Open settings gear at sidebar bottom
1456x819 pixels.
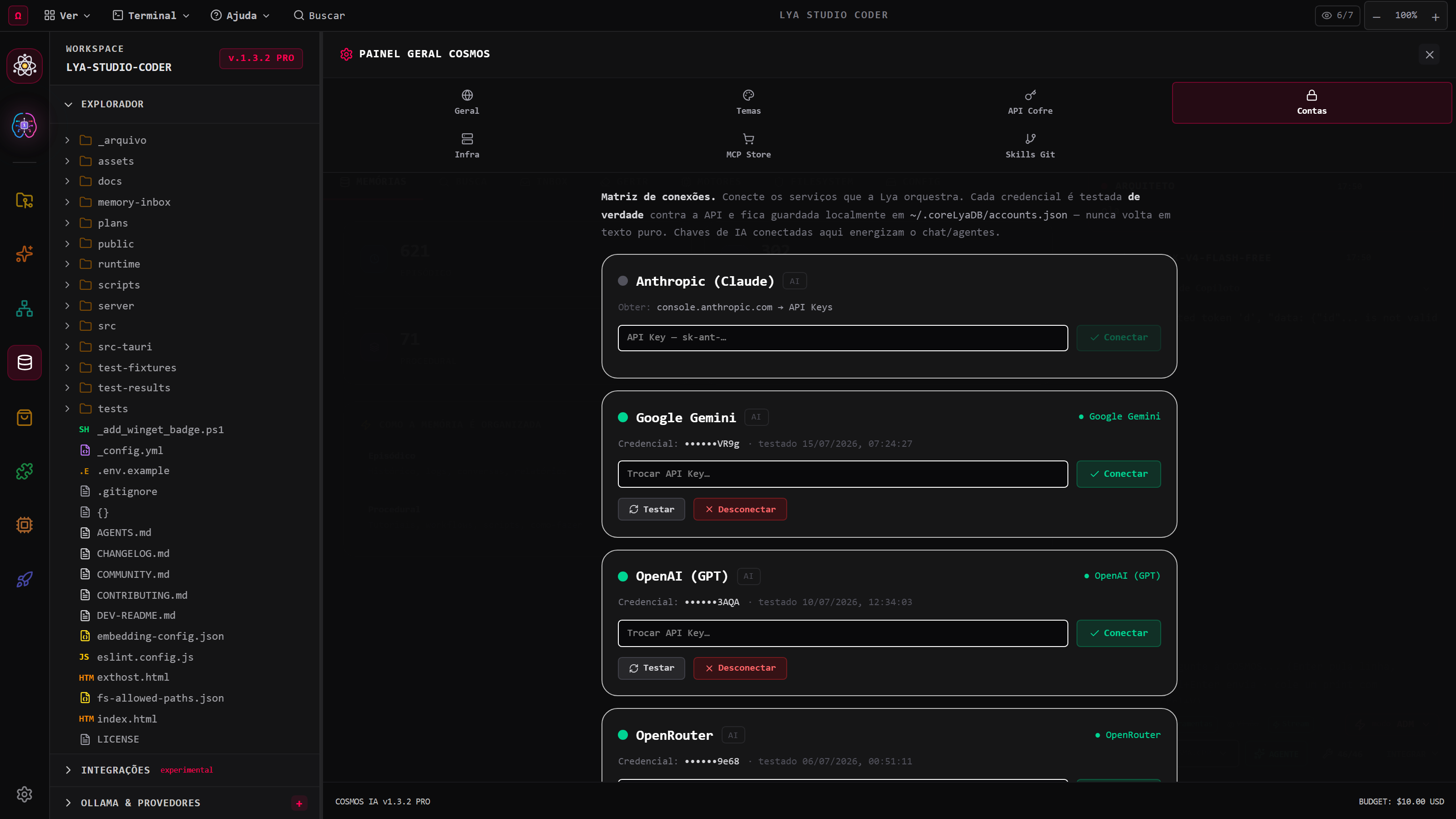point(24,794)
